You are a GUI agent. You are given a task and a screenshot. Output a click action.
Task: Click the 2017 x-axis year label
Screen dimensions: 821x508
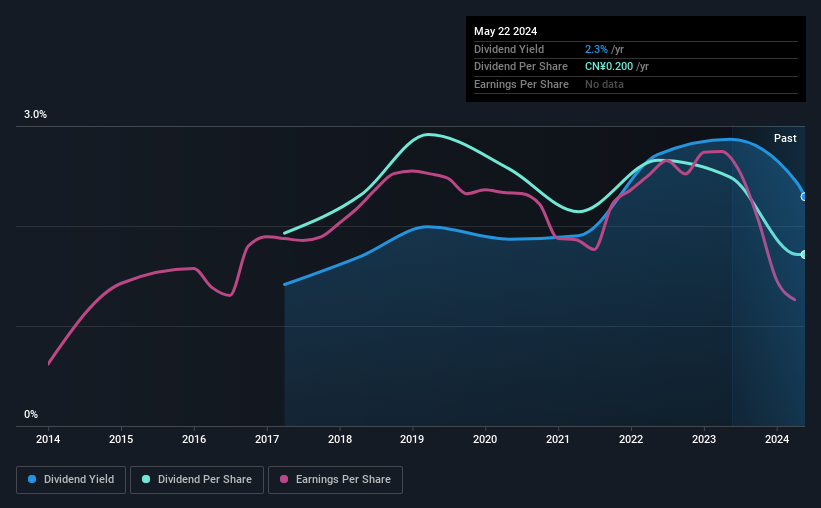(267, 439)
